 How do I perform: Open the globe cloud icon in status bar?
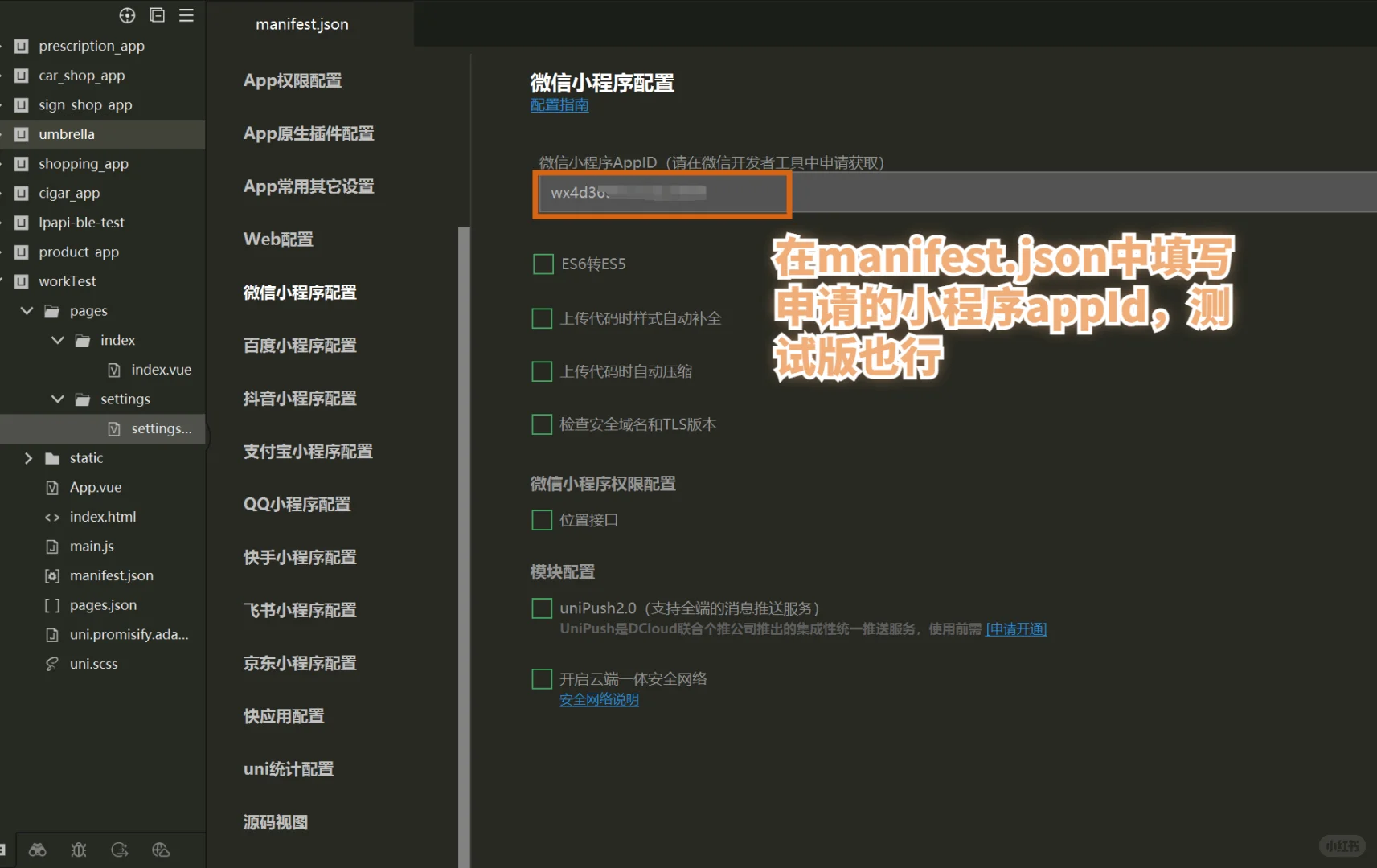pos(161,850)
